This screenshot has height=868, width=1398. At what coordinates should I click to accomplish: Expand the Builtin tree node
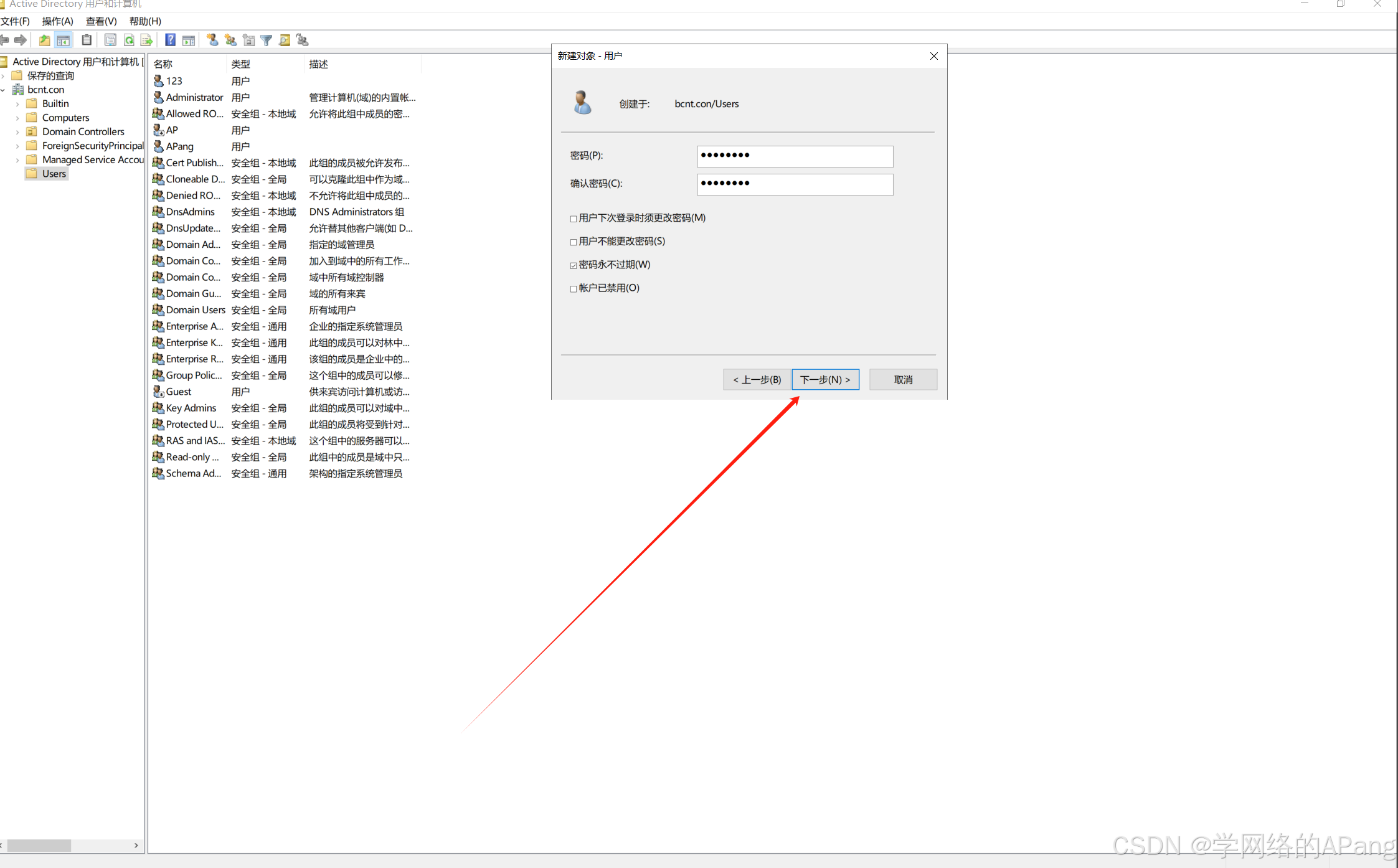point(17,104)
